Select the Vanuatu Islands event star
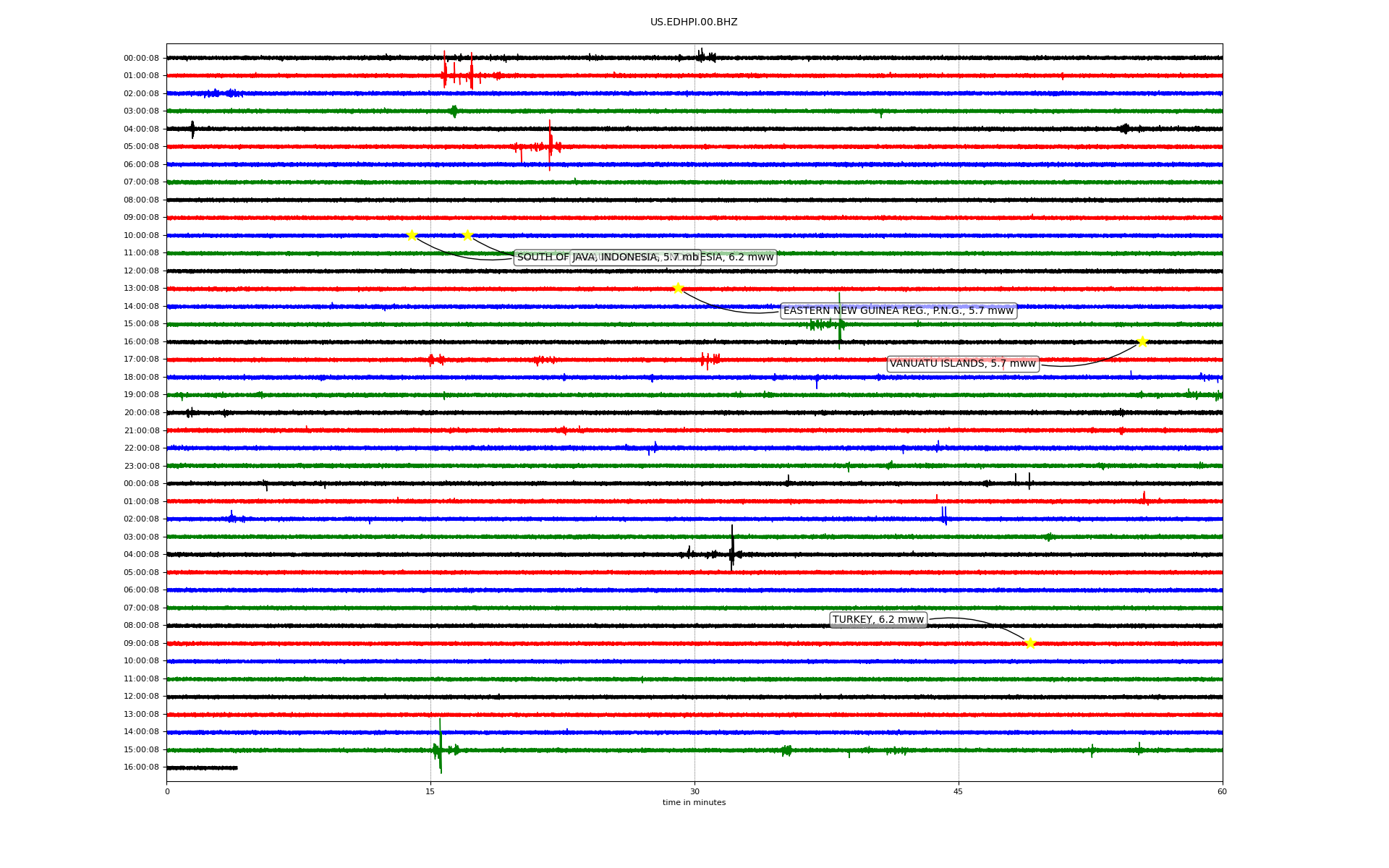The height and width of the screenshot is (868, 1389). coord(1142,341)
